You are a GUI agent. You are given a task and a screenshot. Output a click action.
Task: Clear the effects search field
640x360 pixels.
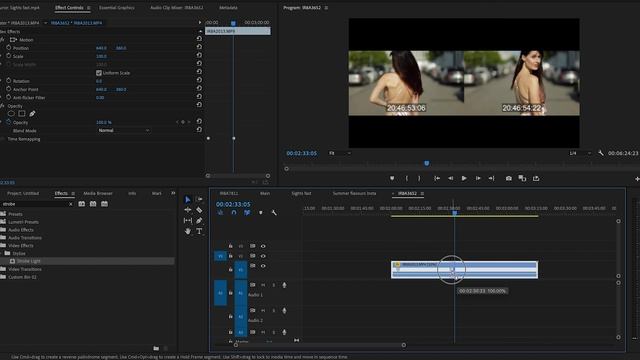[x=71, y=204]
